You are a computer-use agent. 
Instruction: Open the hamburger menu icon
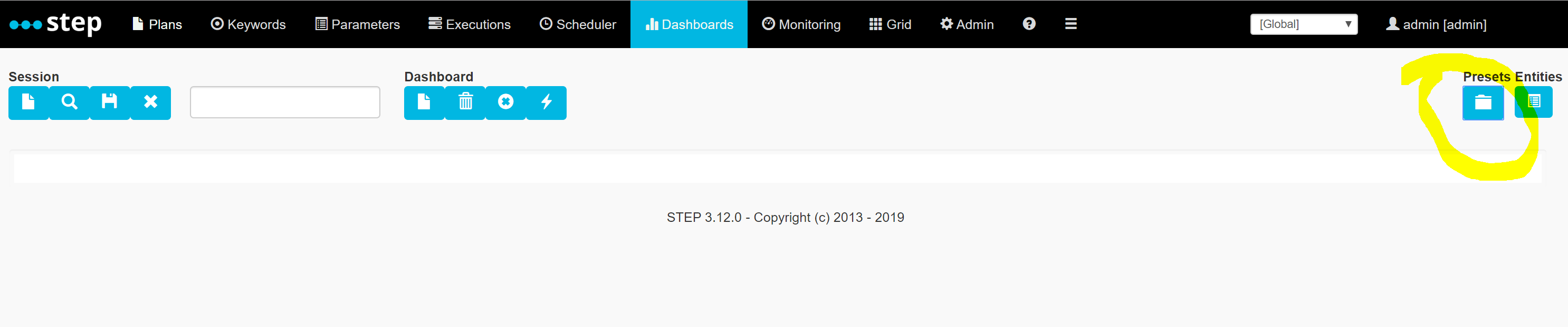pyautogui.click(x=1070, y=24)
